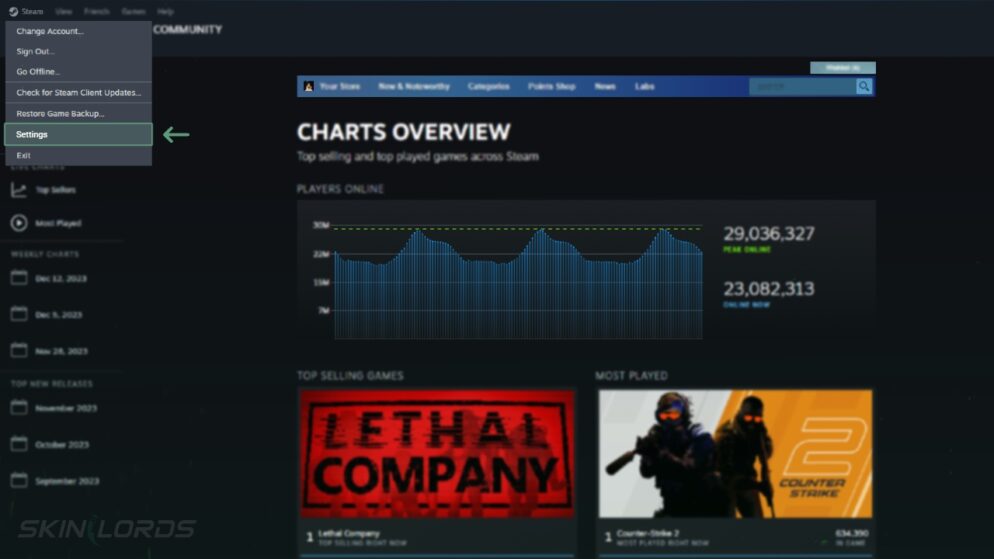This screenshot has width=994, height=559.
Task: Open the Dec 12, 2023 calendar icon
Action: coord(19,278)
